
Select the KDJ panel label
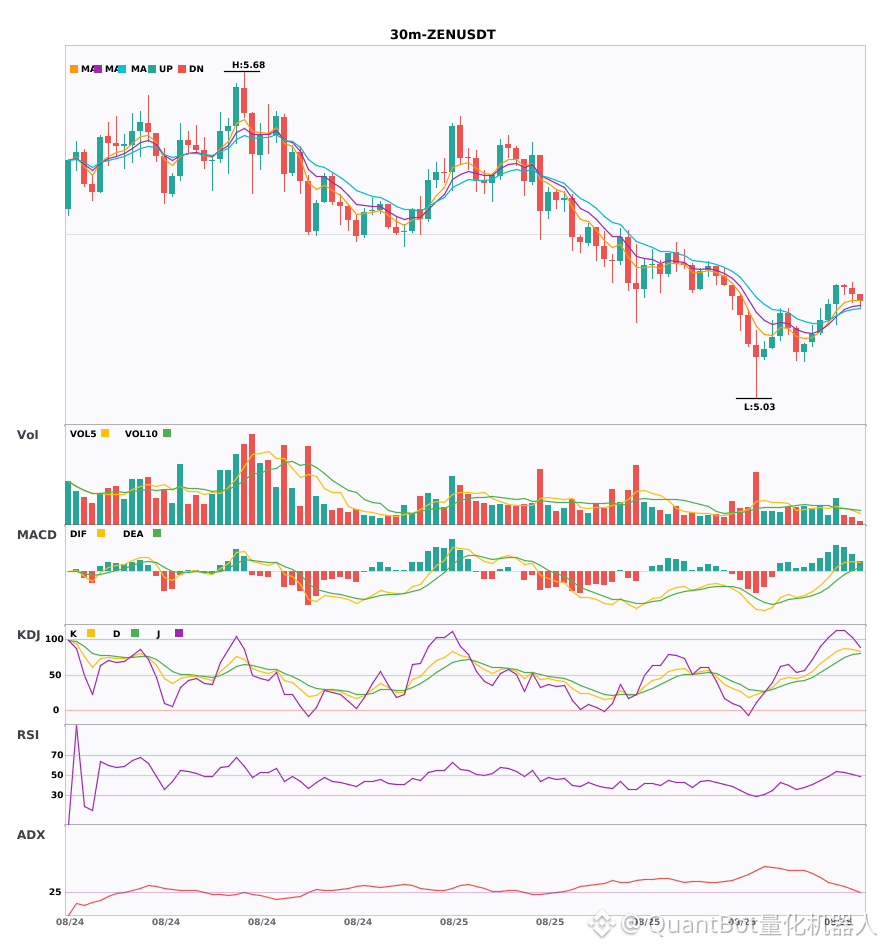[x=28, y=635]
